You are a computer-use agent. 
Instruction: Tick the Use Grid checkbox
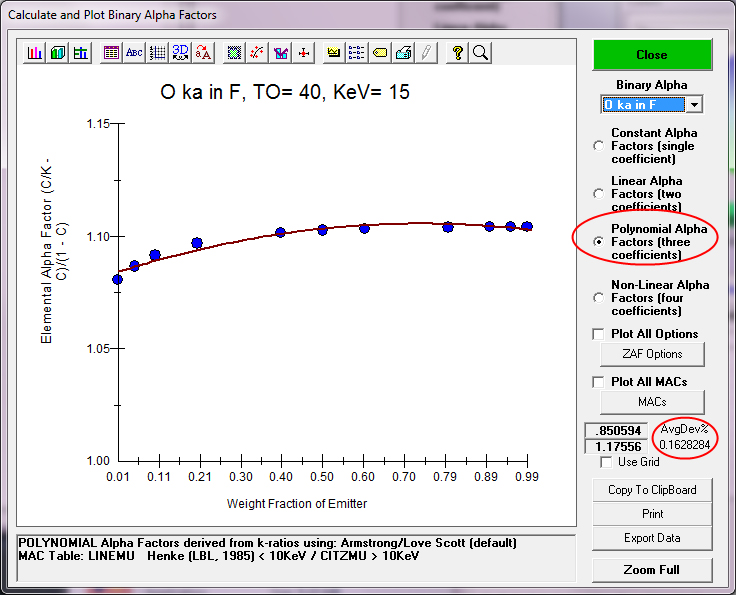[606, 462]
